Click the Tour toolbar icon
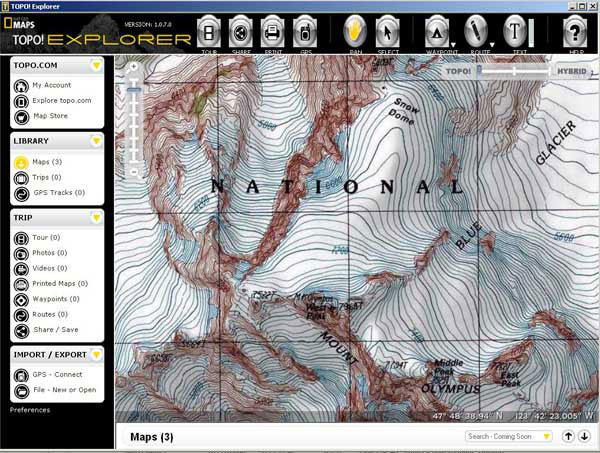This screenshot has width=600, height=453. pyautogui.click(x=209, y=30)
